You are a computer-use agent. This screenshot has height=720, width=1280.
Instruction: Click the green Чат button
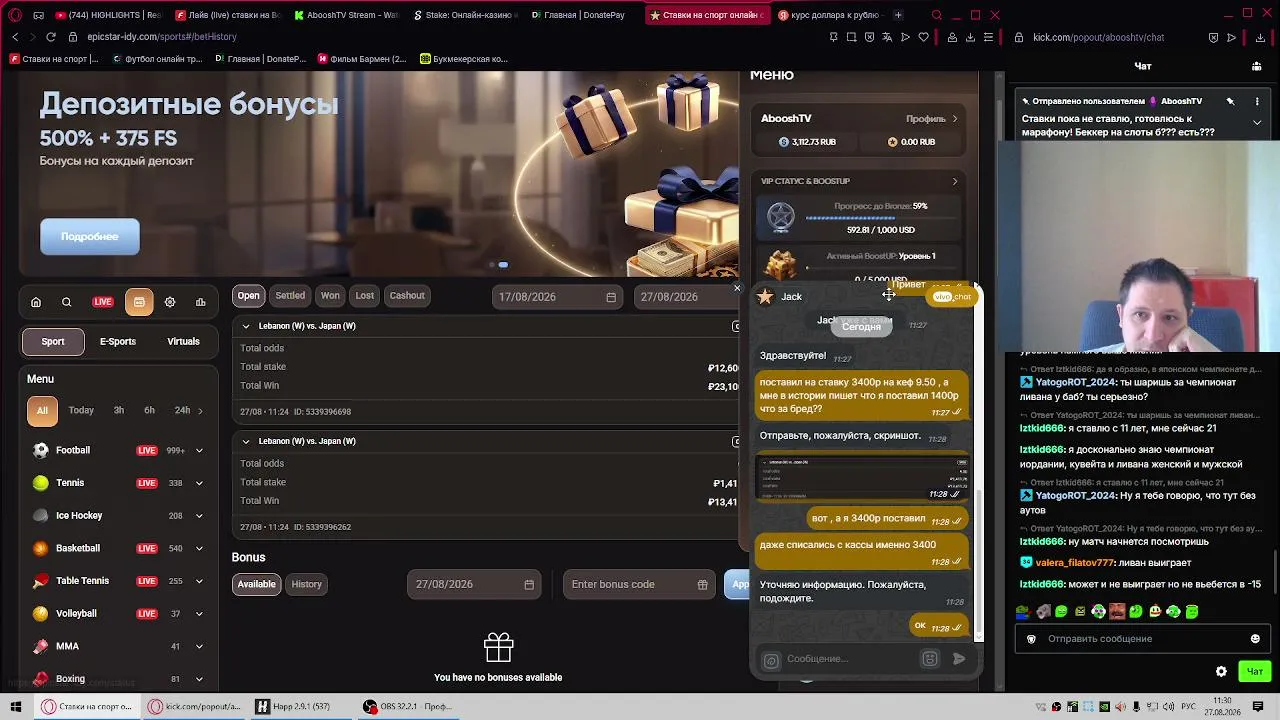coord(1255,671)
